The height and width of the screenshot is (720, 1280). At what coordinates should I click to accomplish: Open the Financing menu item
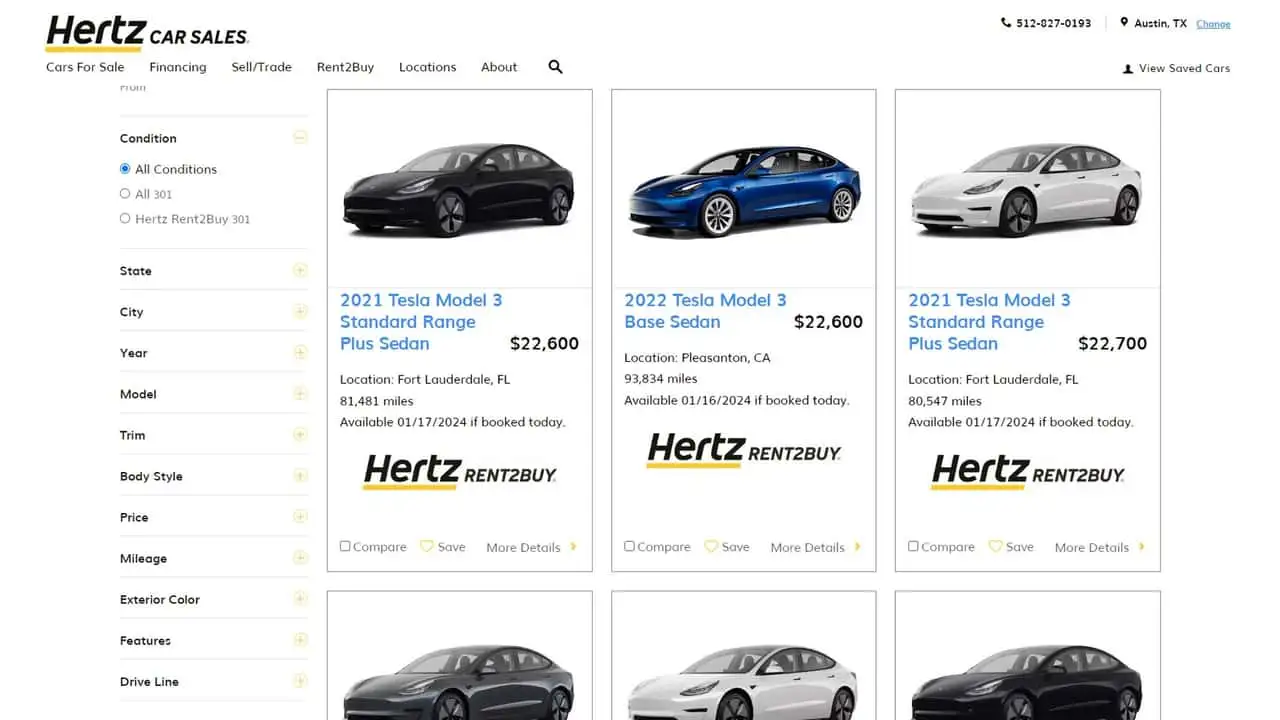178,67
